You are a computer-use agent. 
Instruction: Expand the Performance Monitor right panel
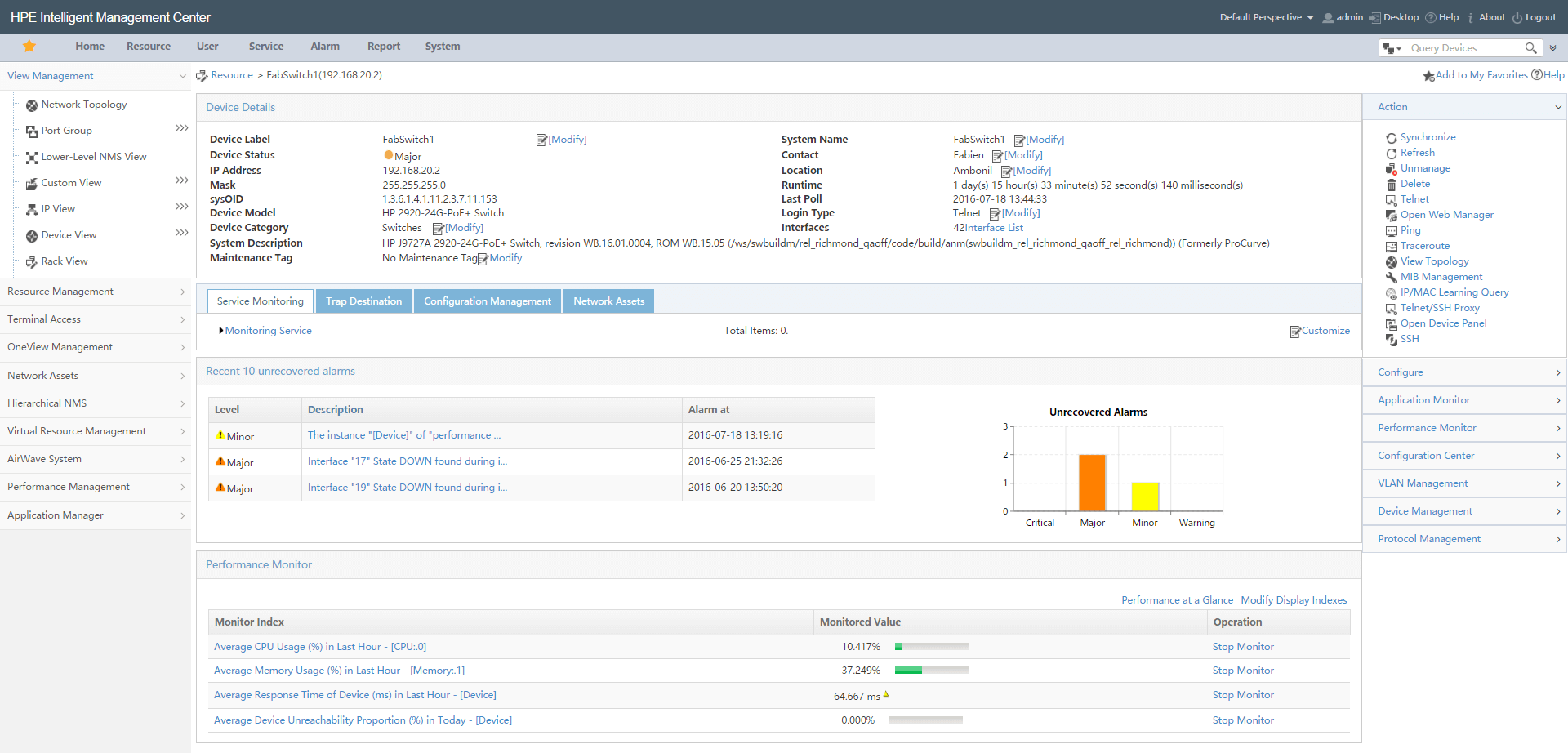point(1558,428)
